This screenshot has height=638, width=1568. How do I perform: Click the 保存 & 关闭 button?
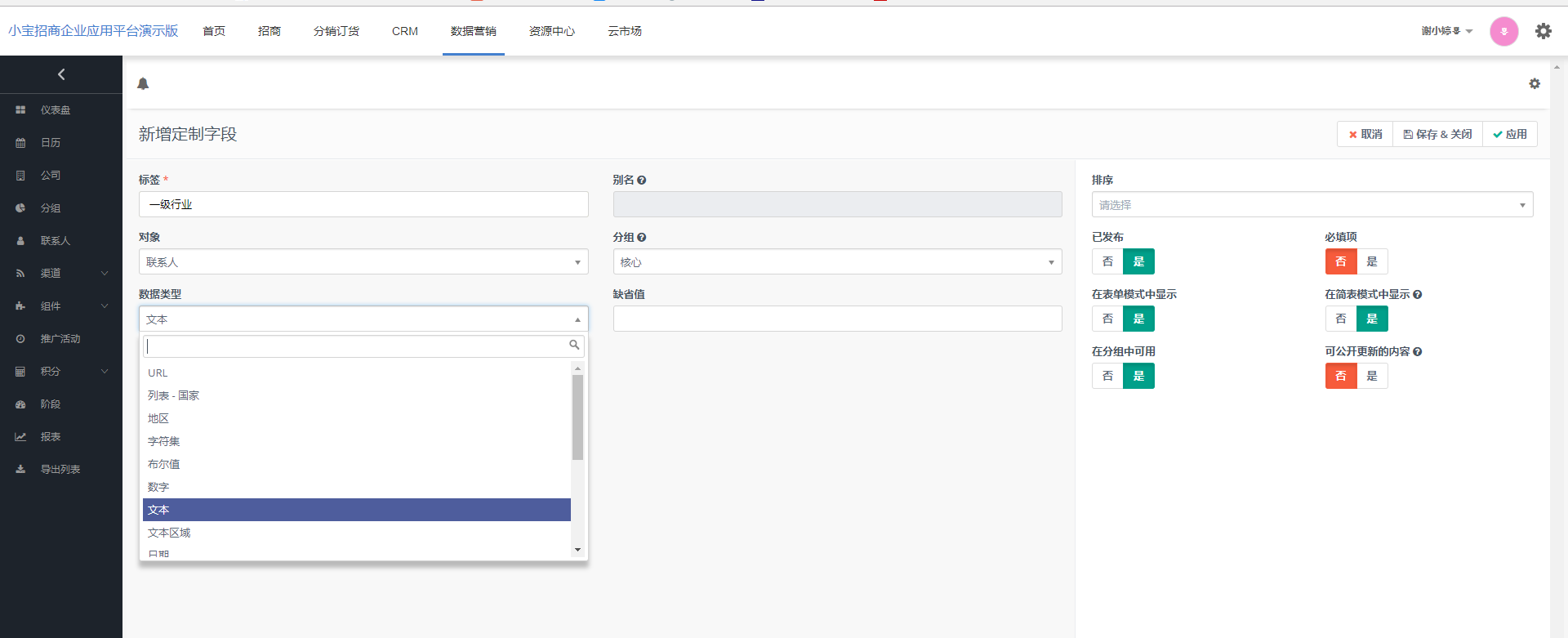1437,134
